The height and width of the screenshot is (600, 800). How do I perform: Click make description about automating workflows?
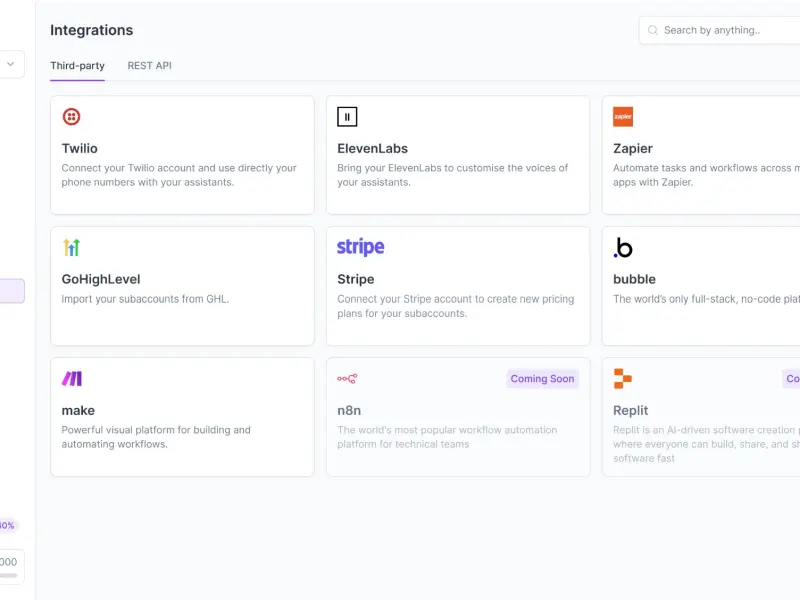pyautogui.click(x=156, y=437)
